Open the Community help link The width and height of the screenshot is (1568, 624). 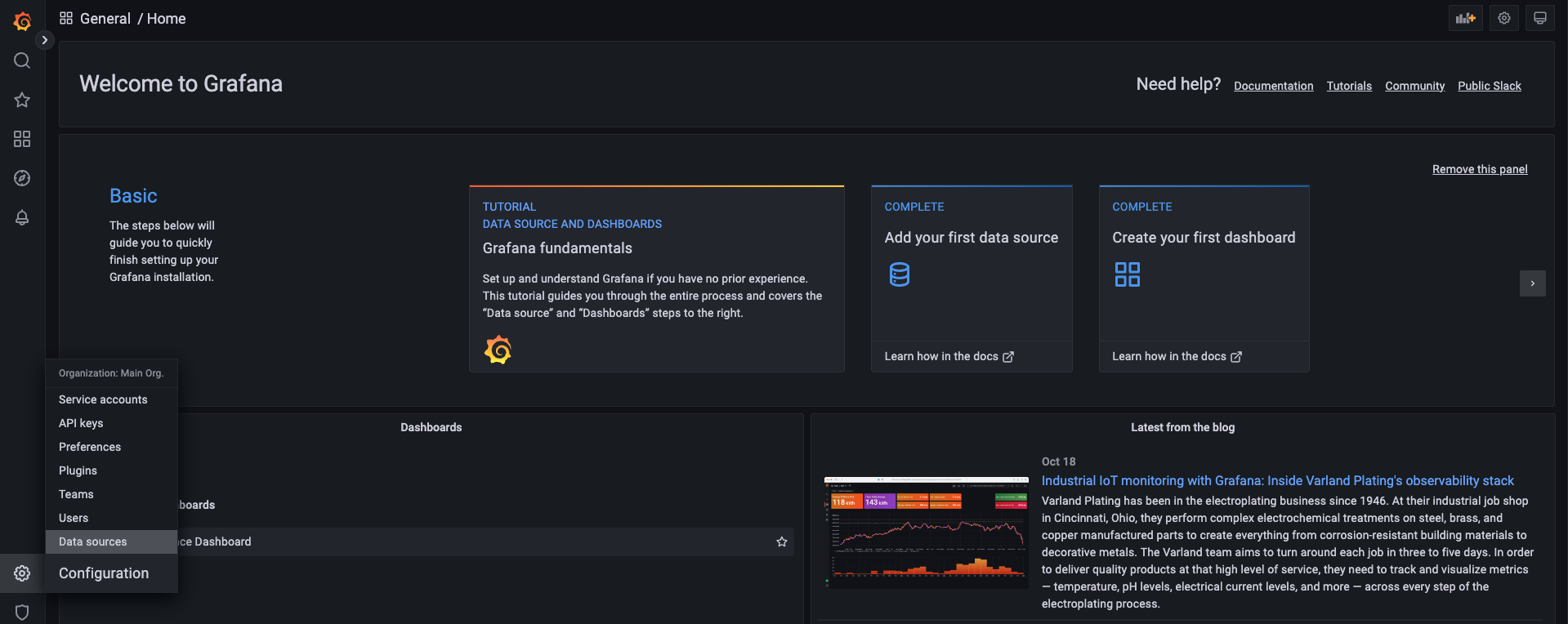(x=1414, y=86)
